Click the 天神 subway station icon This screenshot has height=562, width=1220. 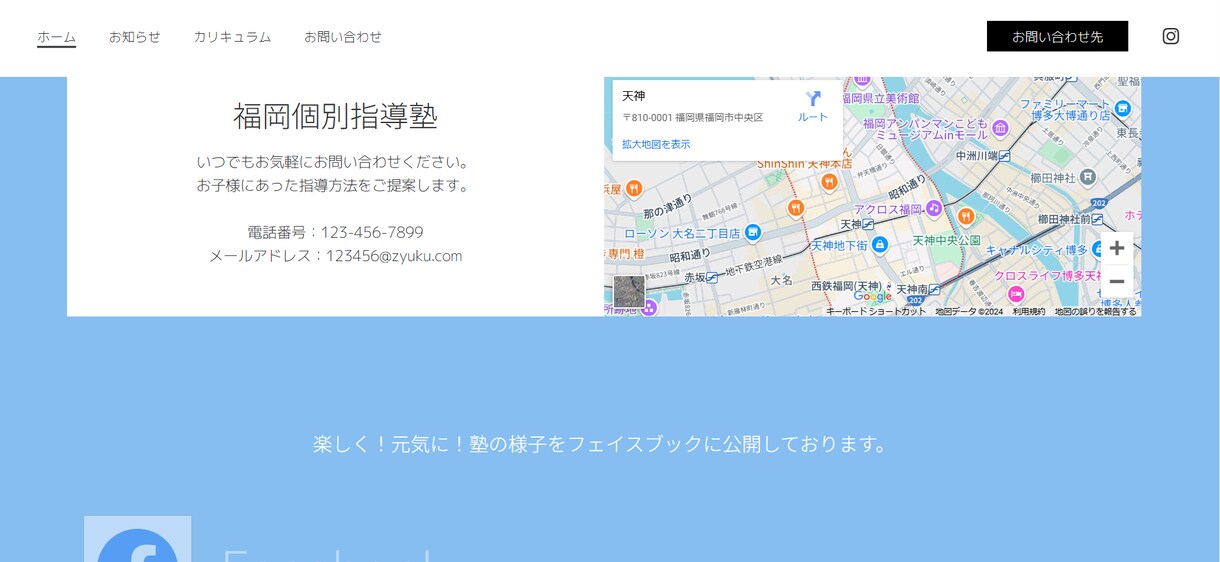[869, 224]
